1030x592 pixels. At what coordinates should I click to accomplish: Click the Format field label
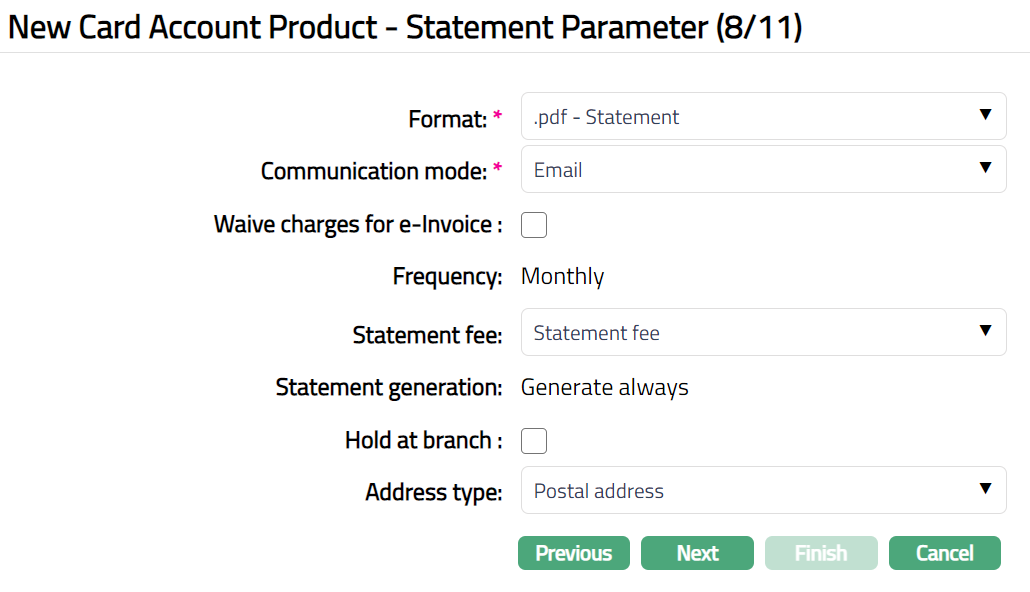(x=447, y=119)
